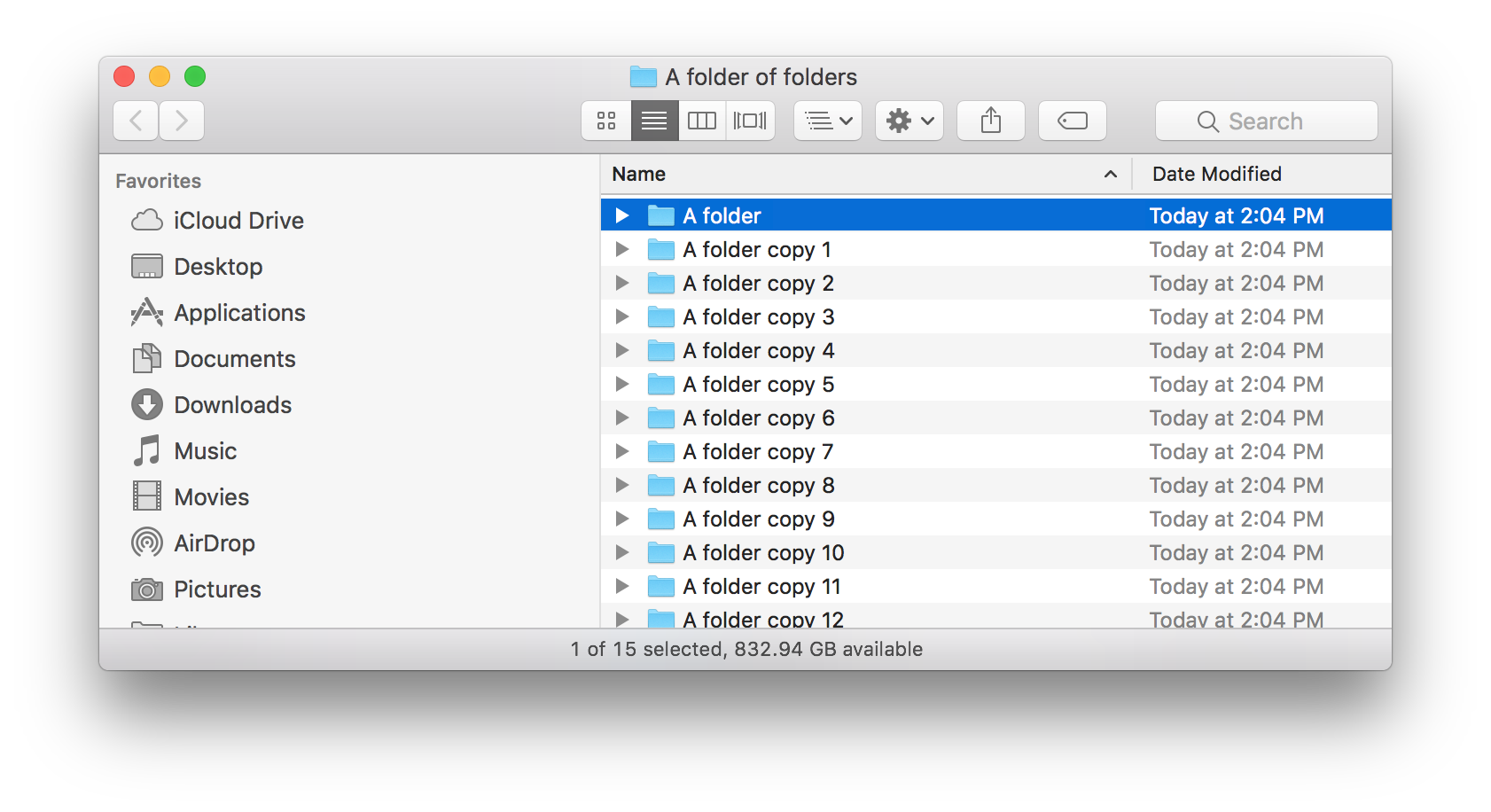Viewport: 1491px width, 812px height.
Task: Switch to list view
Action: [654, 121]
